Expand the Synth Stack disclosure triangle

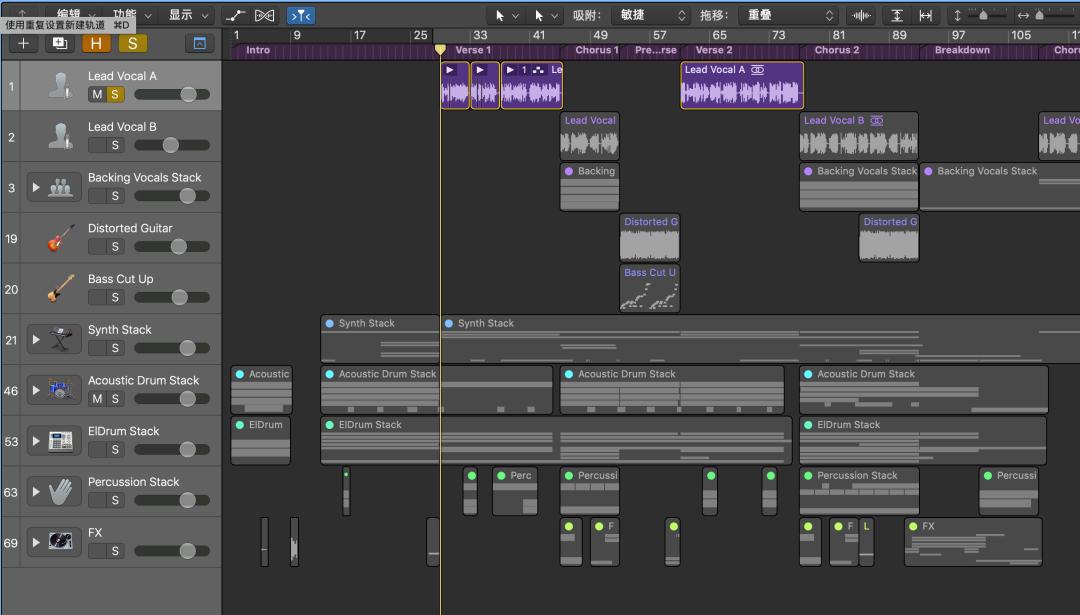pyautogui.click(x=37, y=339)
